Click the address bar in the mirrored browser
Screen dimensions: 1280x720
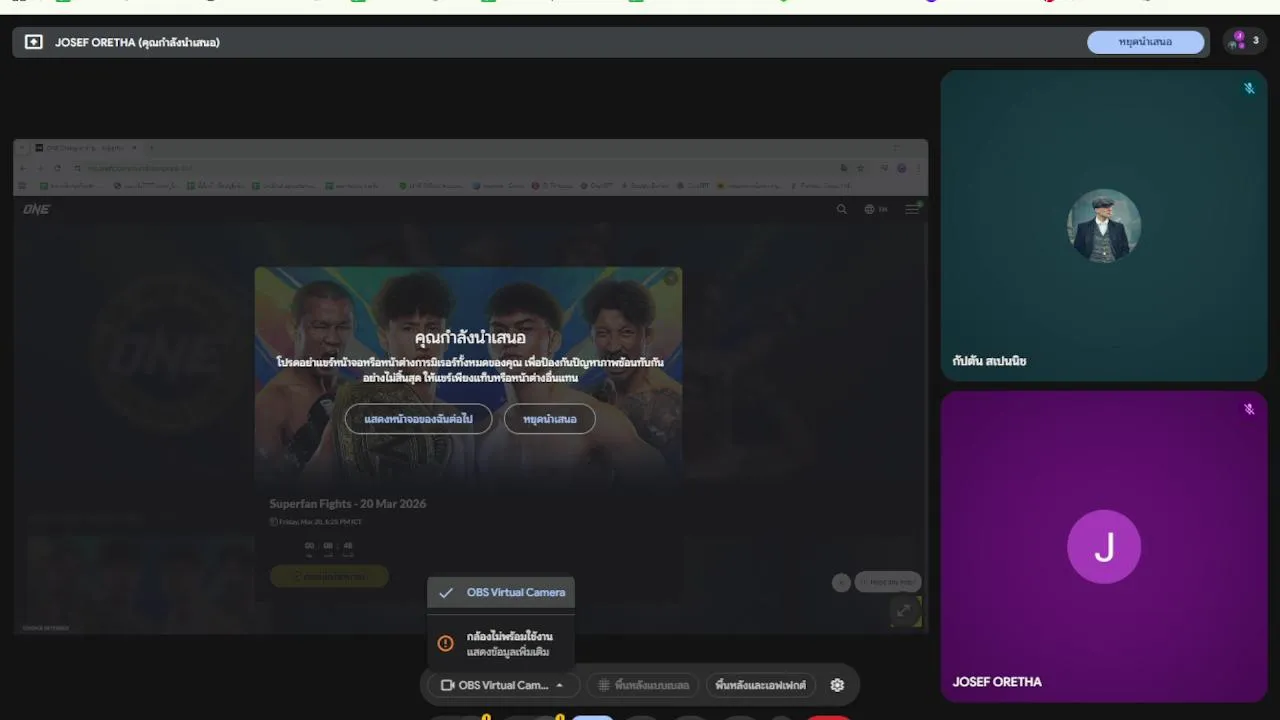pyautogui.click(x=455, y=168)
